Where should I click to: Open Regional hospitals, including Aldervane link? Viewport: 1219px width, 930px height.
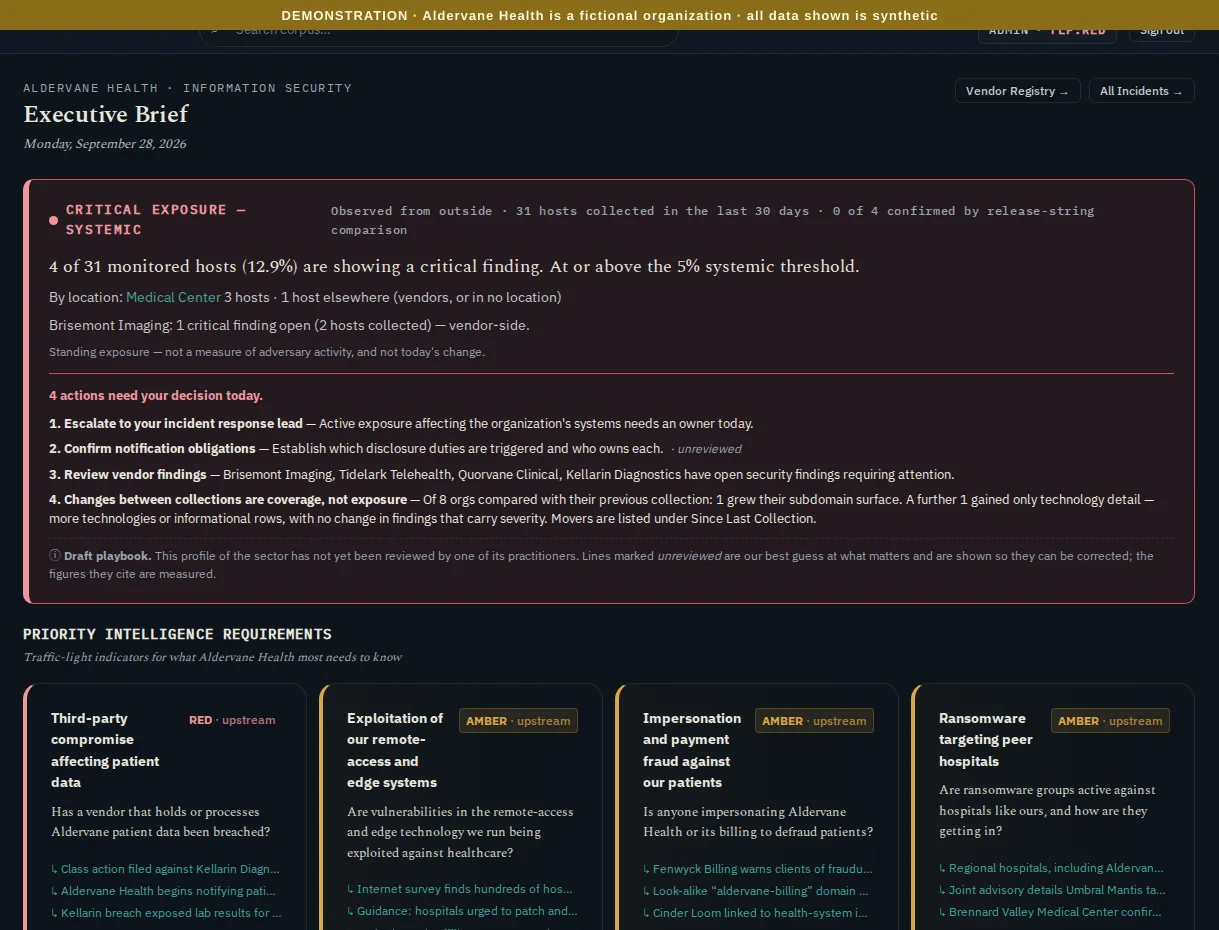click(1052, 868)
